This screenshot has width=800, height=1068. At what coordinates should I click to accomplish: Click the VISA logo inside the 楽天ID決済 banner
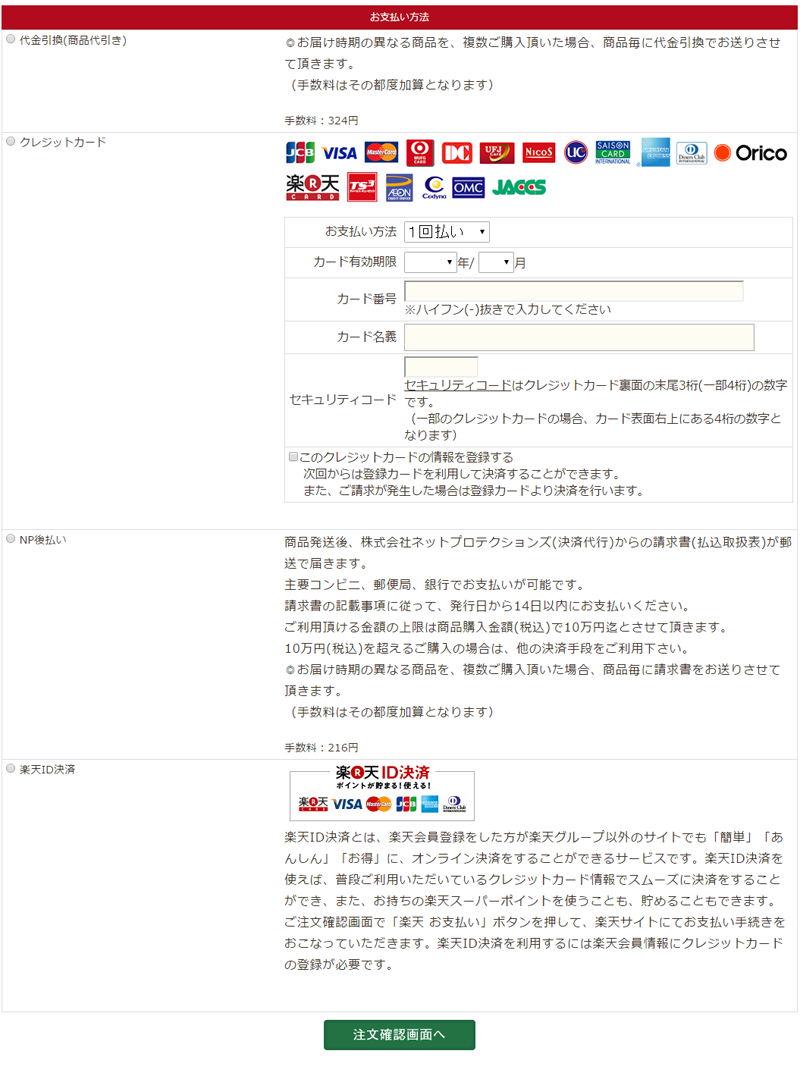point(347,804)
